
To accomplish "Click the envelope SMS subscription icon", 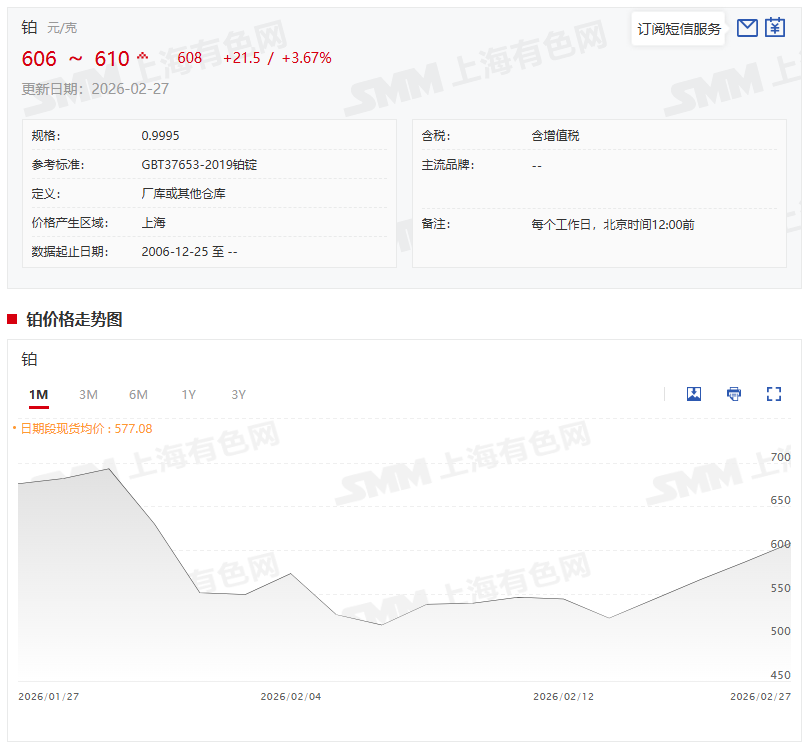I will click(x=746, y=28).
